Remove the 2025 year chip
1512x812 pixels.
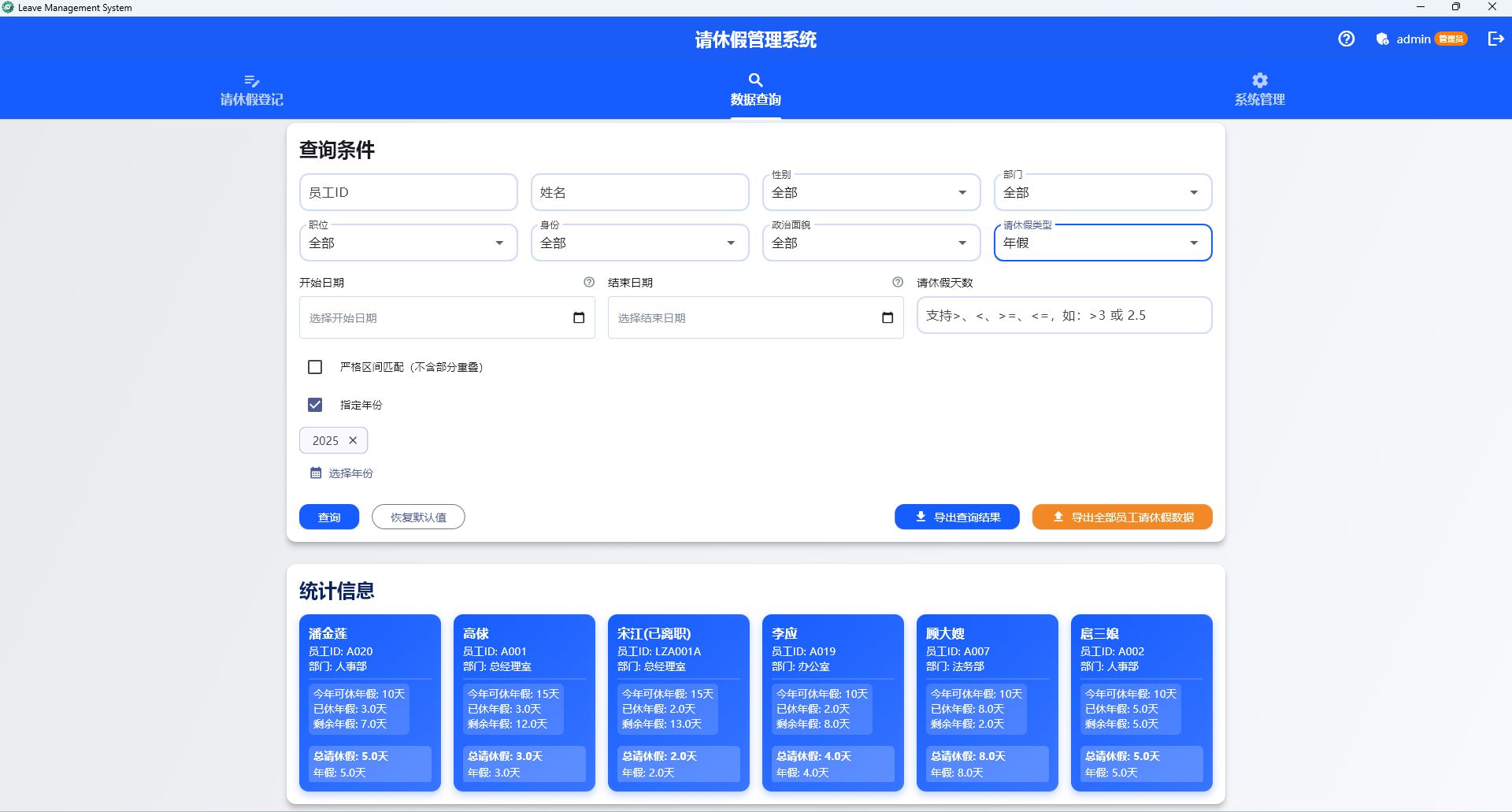pyautogui.click(x=353, y=440)
